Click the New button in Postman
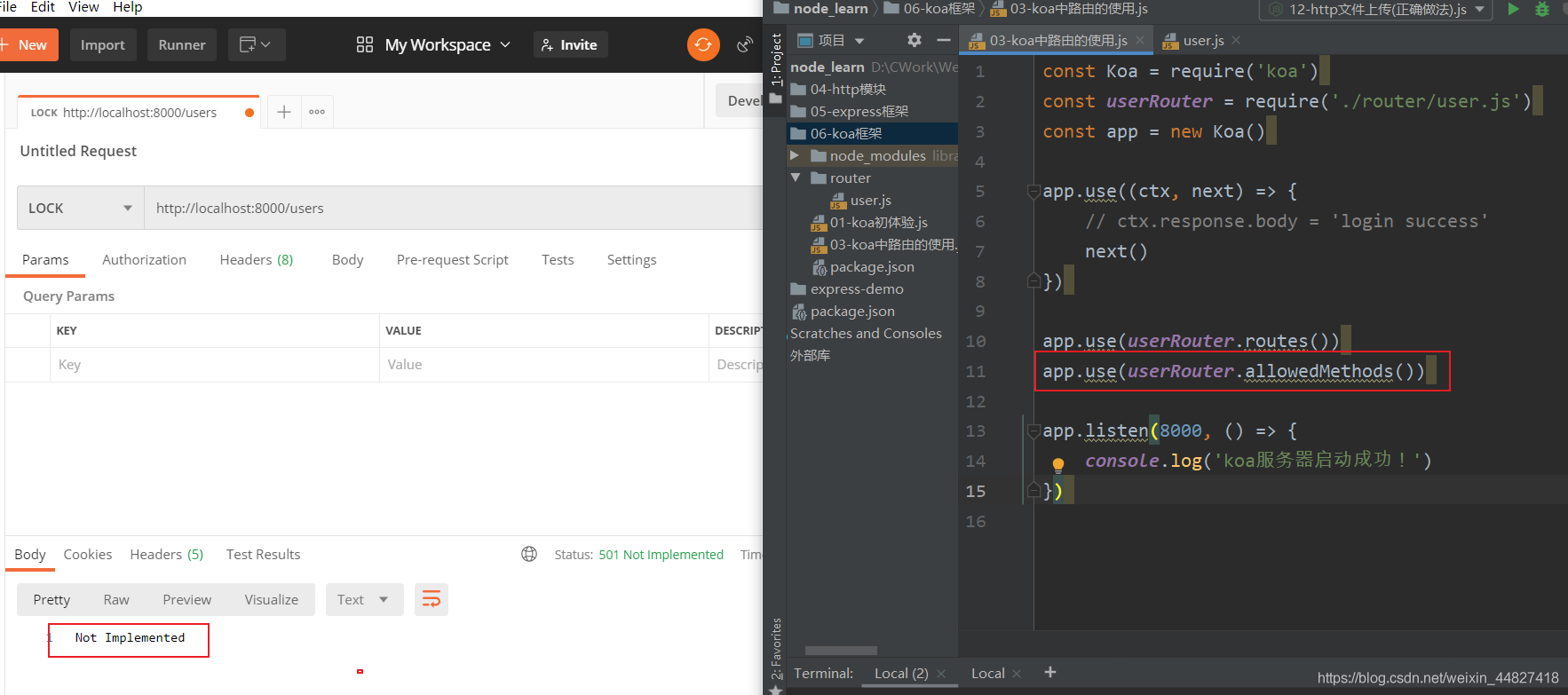This screenshot has height=695, width=1568. (x=28, y=44)
